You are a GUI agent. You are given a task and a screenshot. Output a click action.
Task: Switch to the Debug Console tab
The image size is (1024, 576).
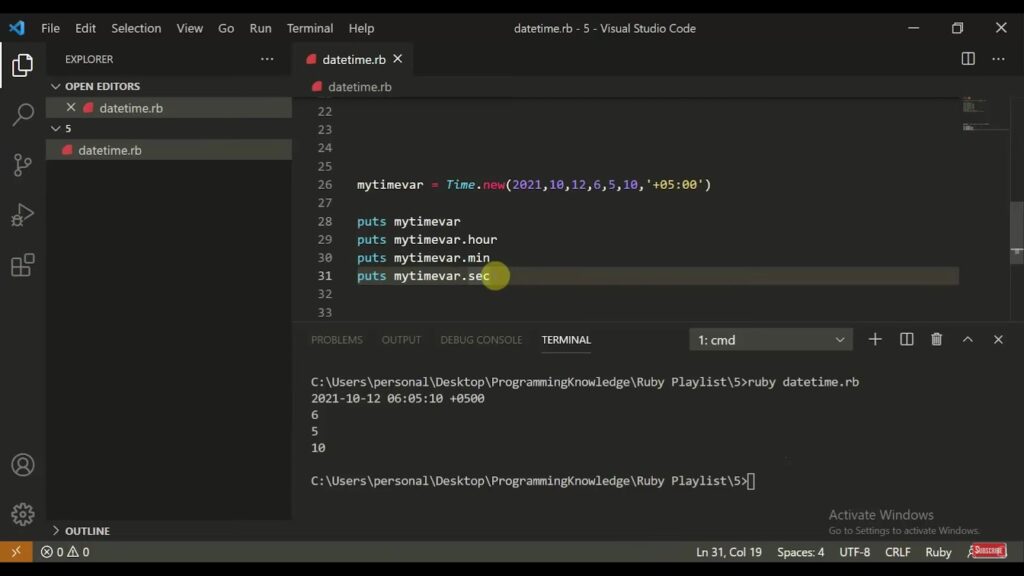pos(481,340)
